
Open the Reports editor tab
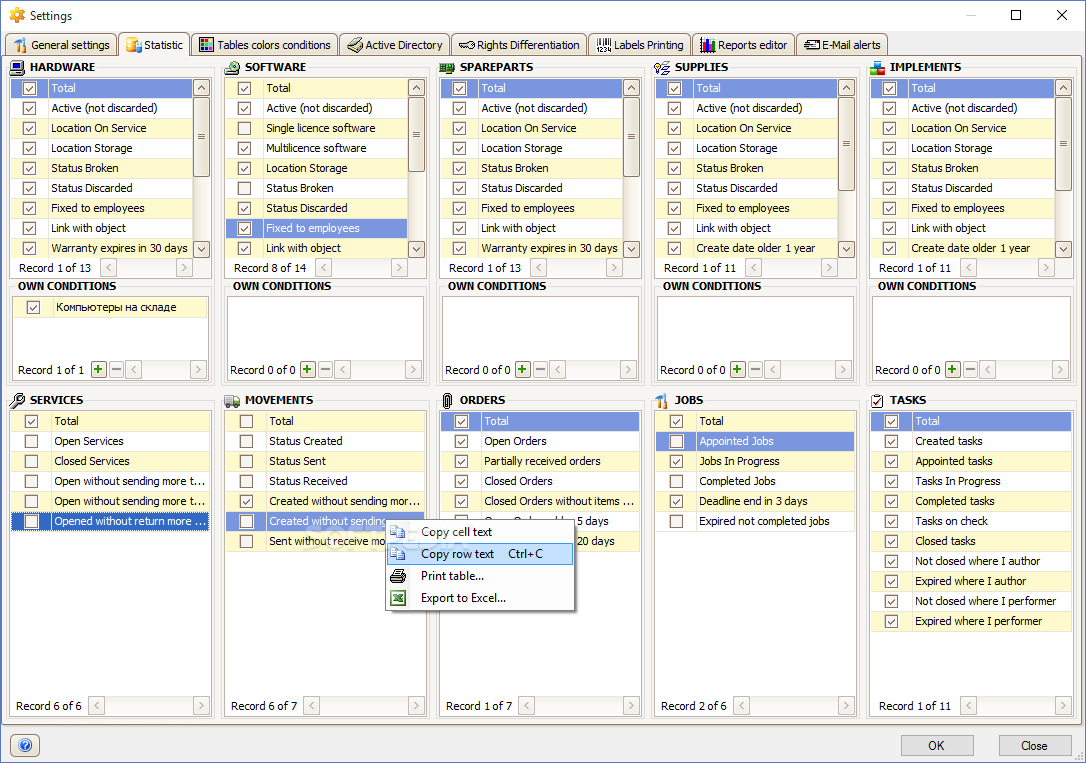[x=743, y=45]
